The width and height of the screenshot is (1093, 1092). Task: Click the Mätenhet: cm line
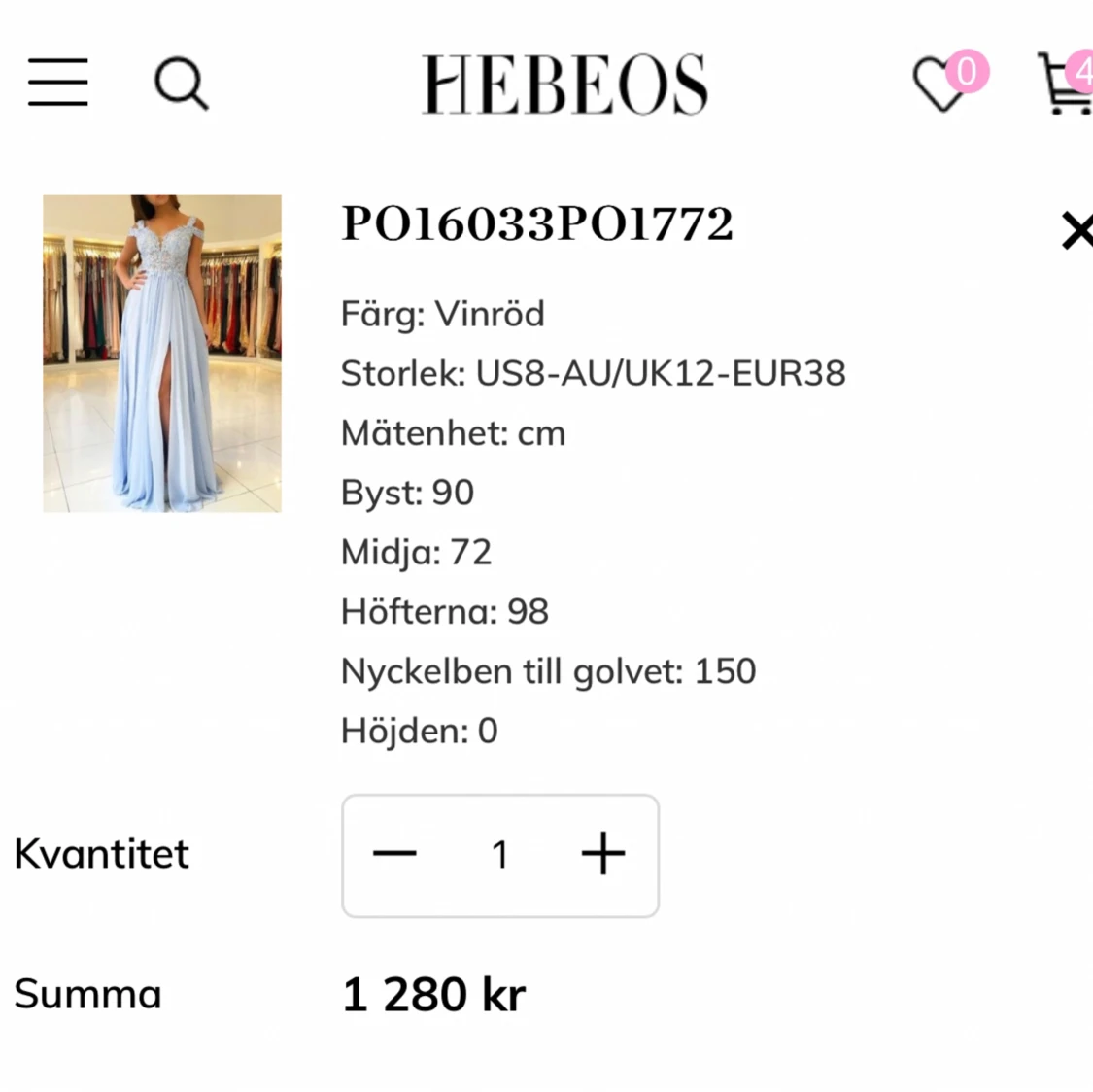453,433
